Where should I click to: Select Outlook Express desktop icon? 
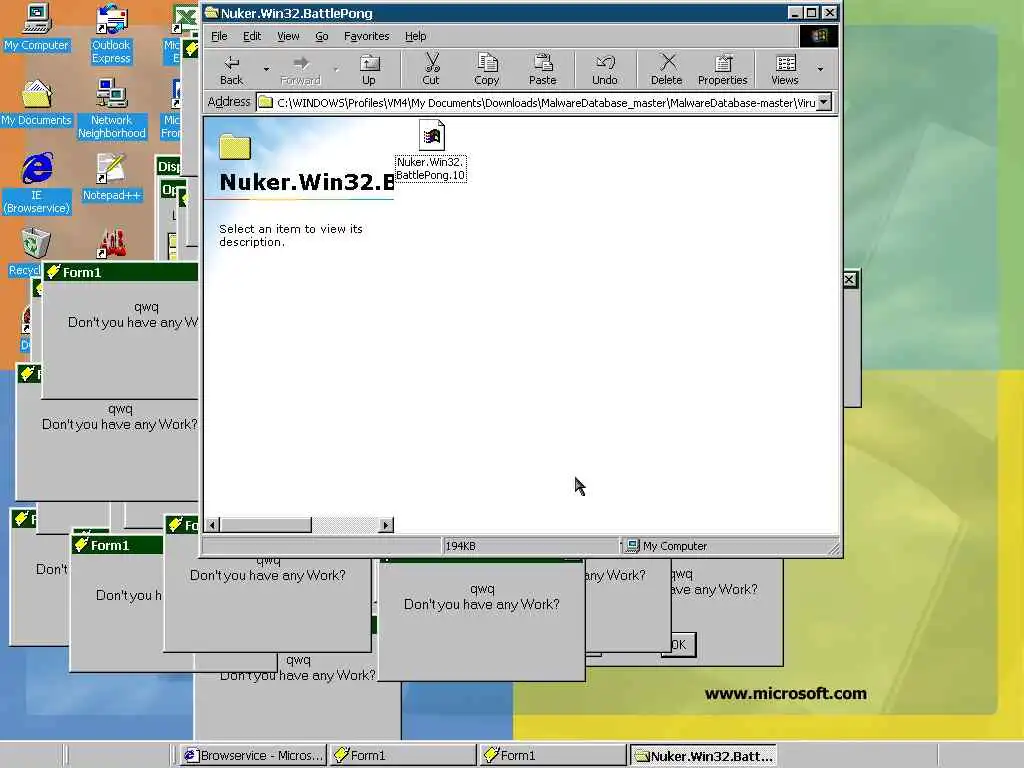coord(111,34)
